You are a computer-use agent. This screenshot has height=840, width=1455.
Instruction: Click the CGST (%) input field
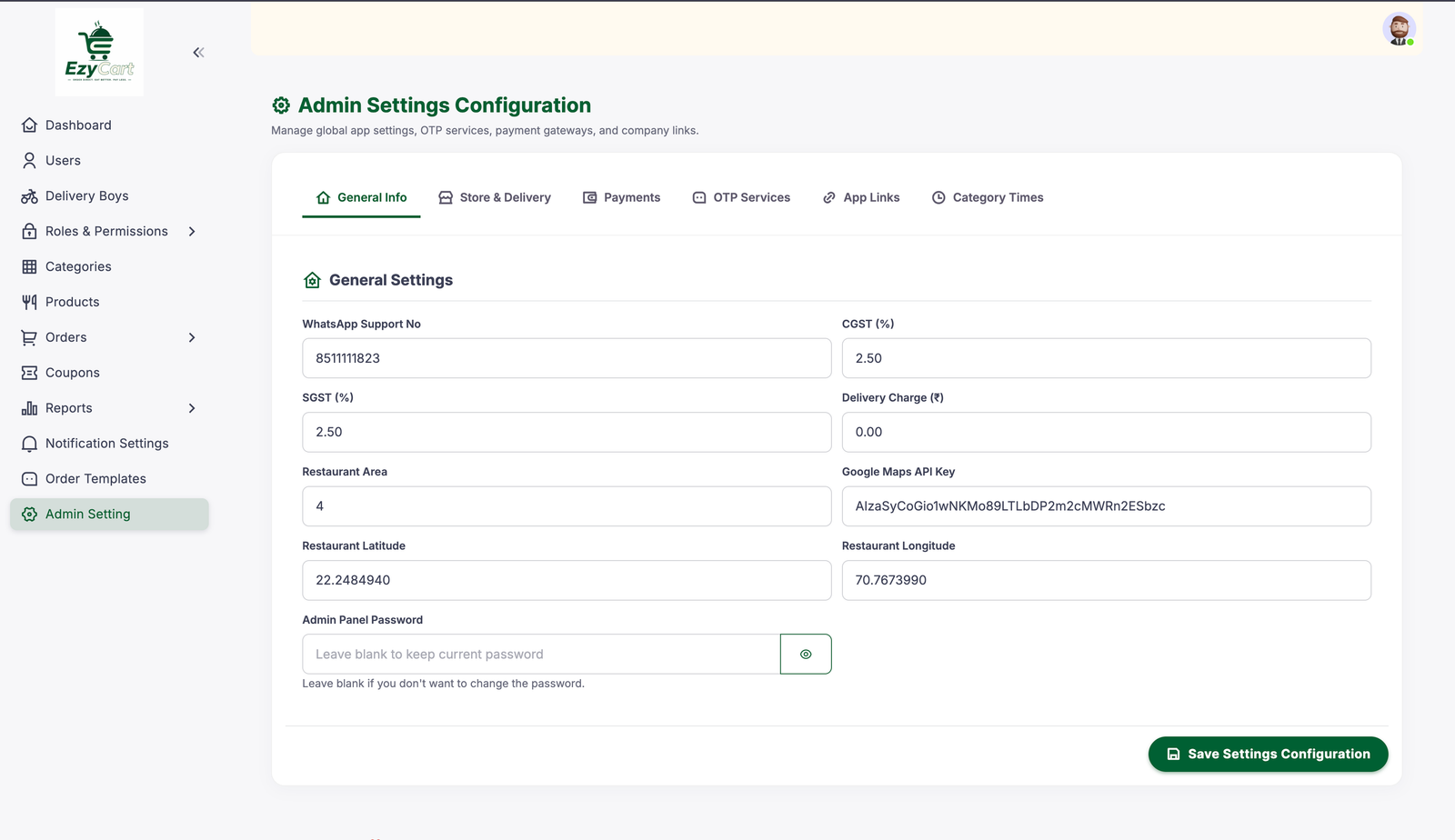tap(1106, 358)
